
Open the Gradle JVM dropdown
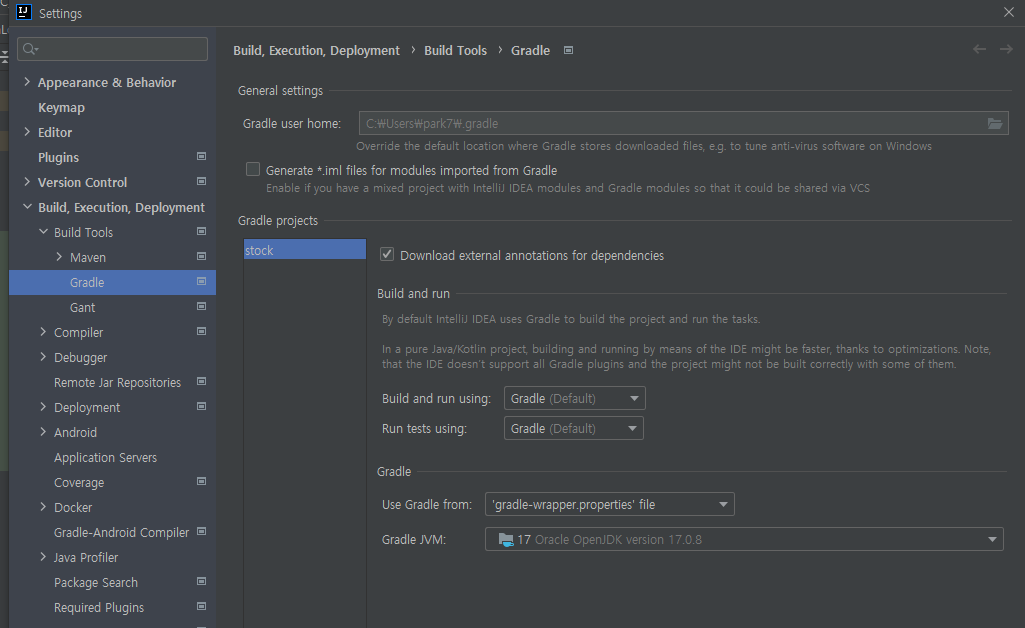tap(744, 539)
